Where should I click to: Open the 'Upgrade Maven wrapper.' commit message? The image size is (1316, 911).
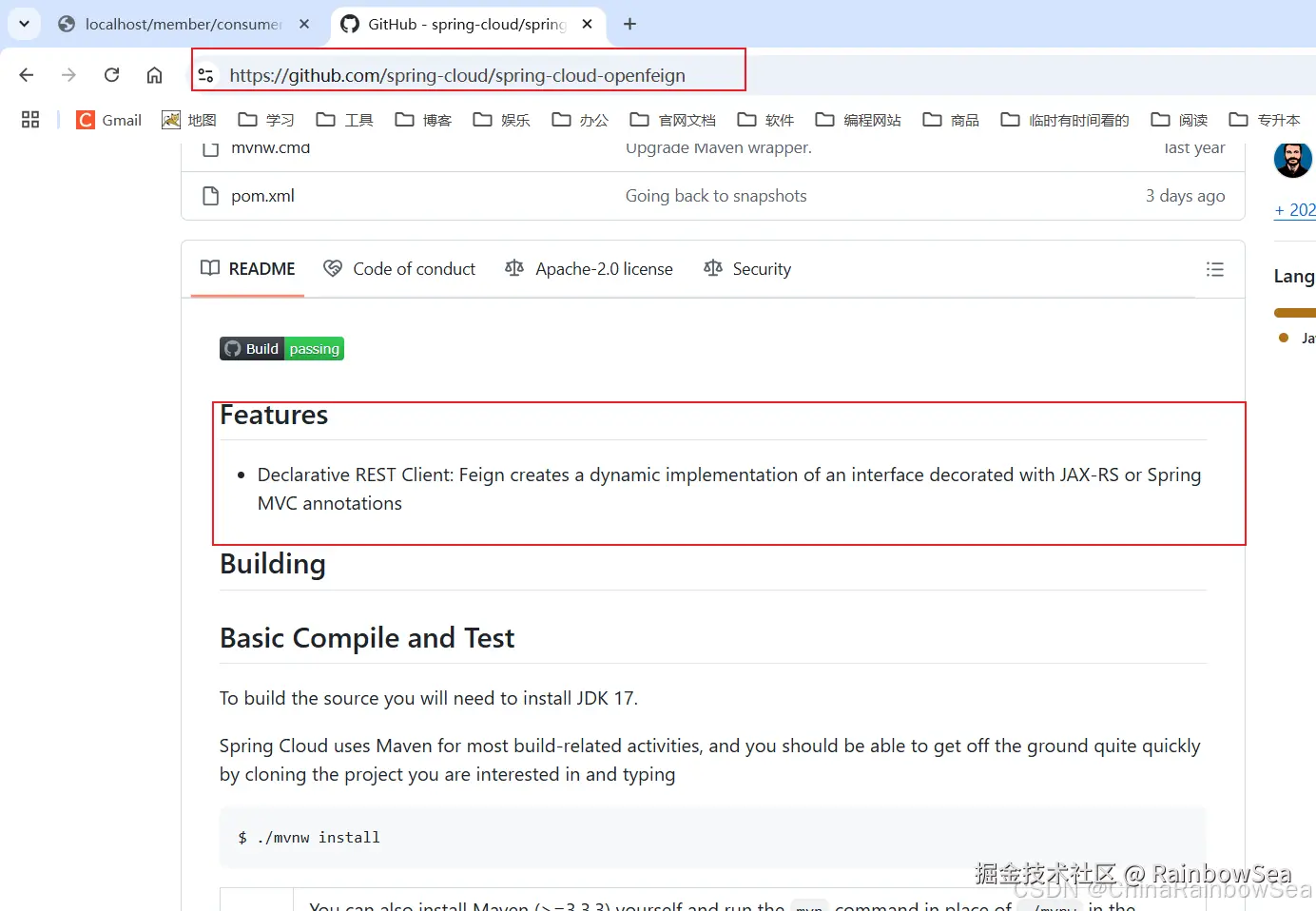(719, 148)
